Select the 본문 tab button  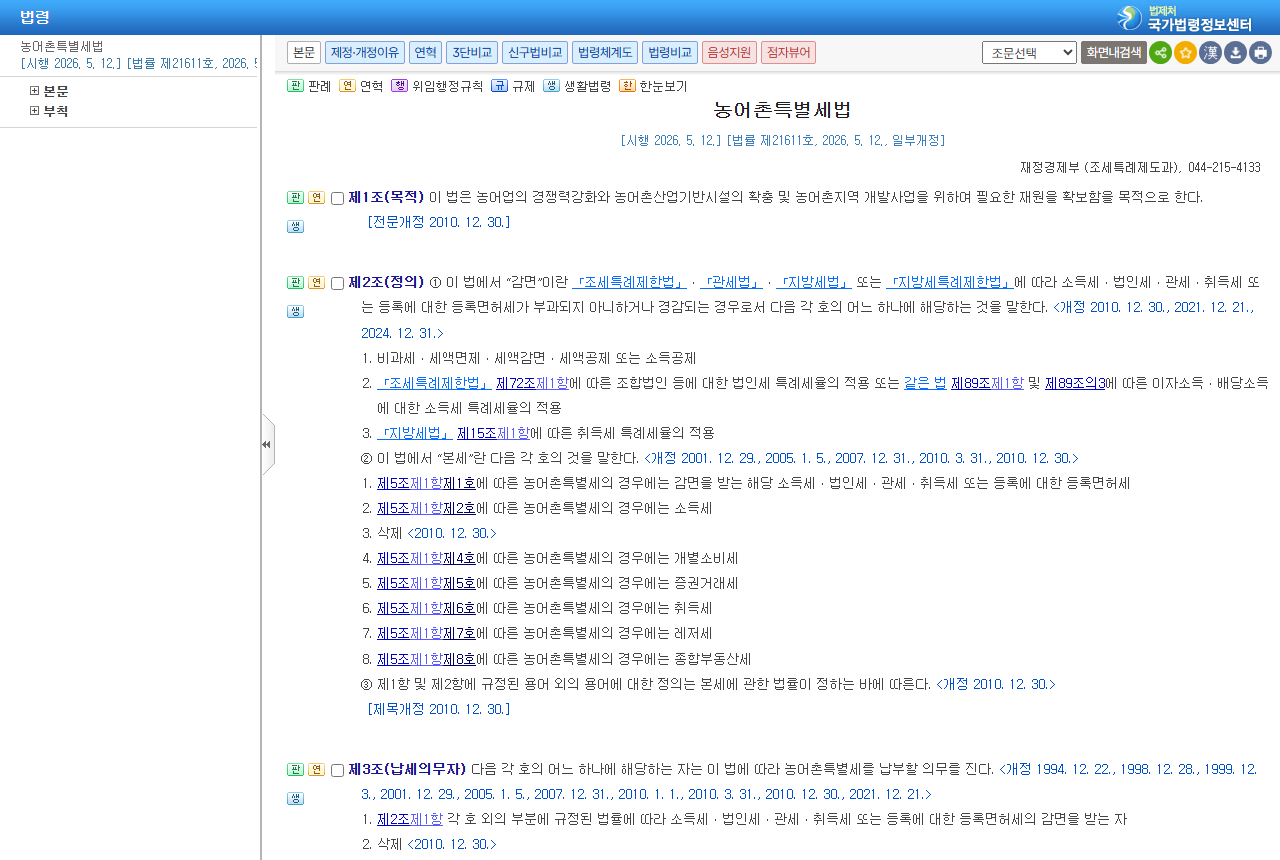tap(304, 52)
